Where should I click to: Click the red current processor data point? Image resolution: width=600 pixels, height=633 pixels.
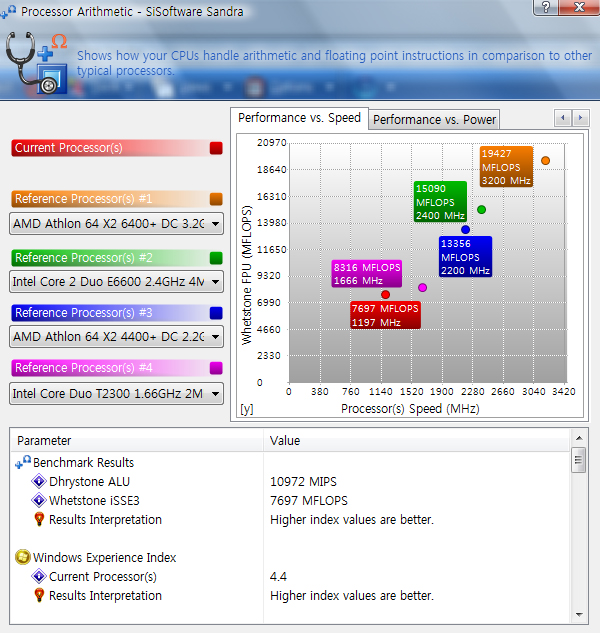(386, 295)
